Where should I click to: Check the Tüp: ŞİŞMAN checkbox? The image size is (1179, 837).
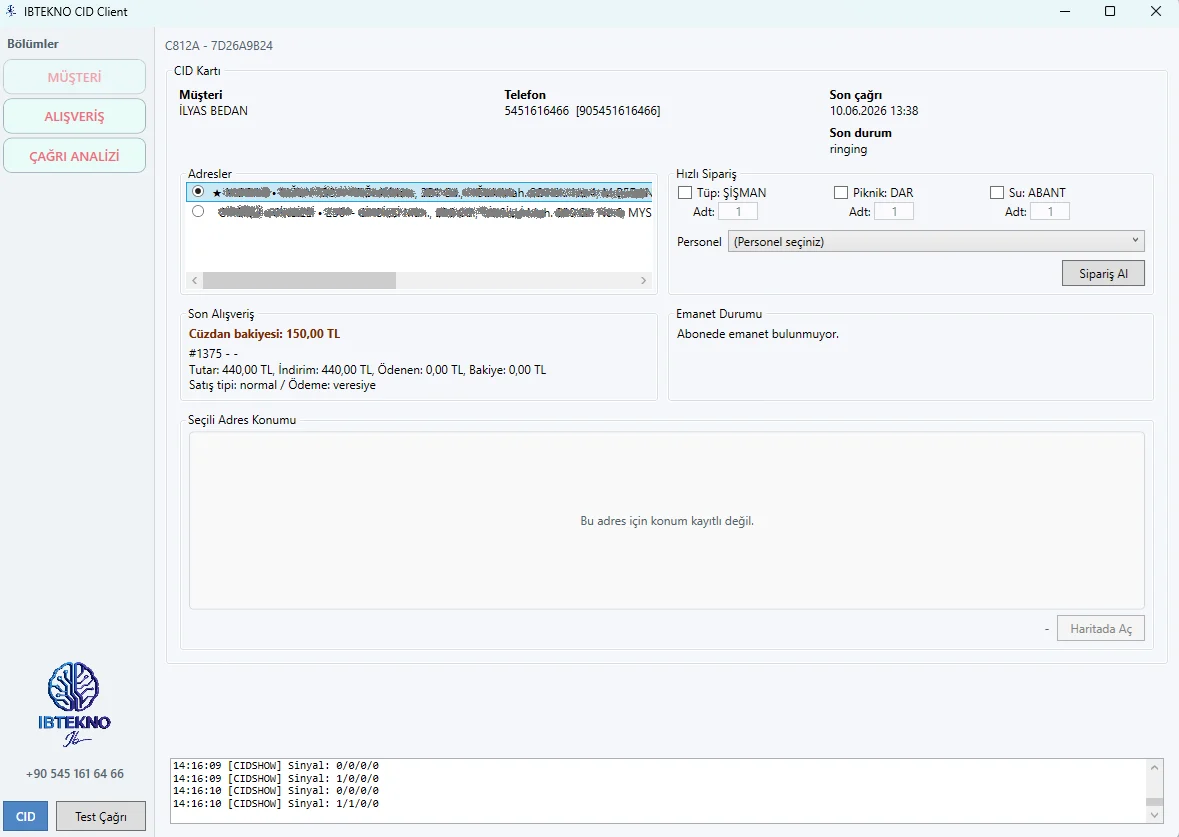(x=685, y=193)
